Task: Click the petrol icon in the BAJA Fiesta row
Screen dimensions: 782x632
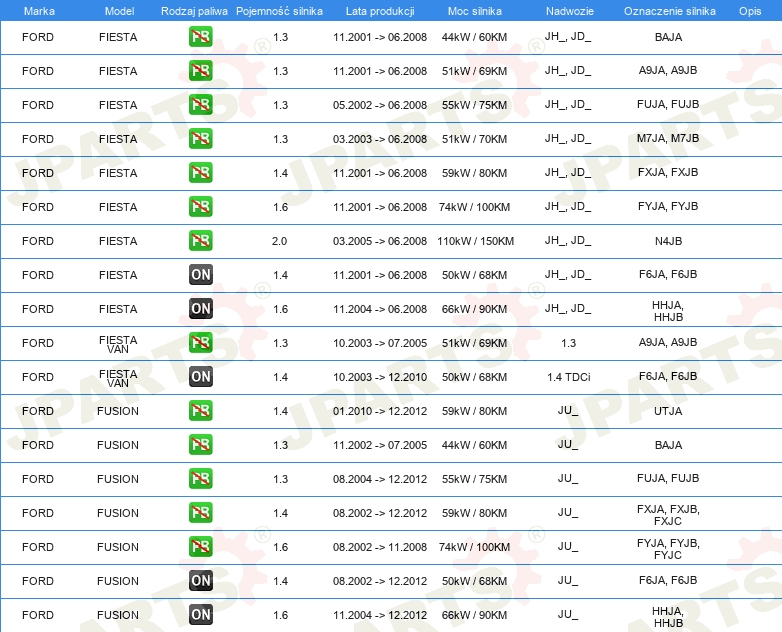Action: pyautogui.click(x=200, y=36)
